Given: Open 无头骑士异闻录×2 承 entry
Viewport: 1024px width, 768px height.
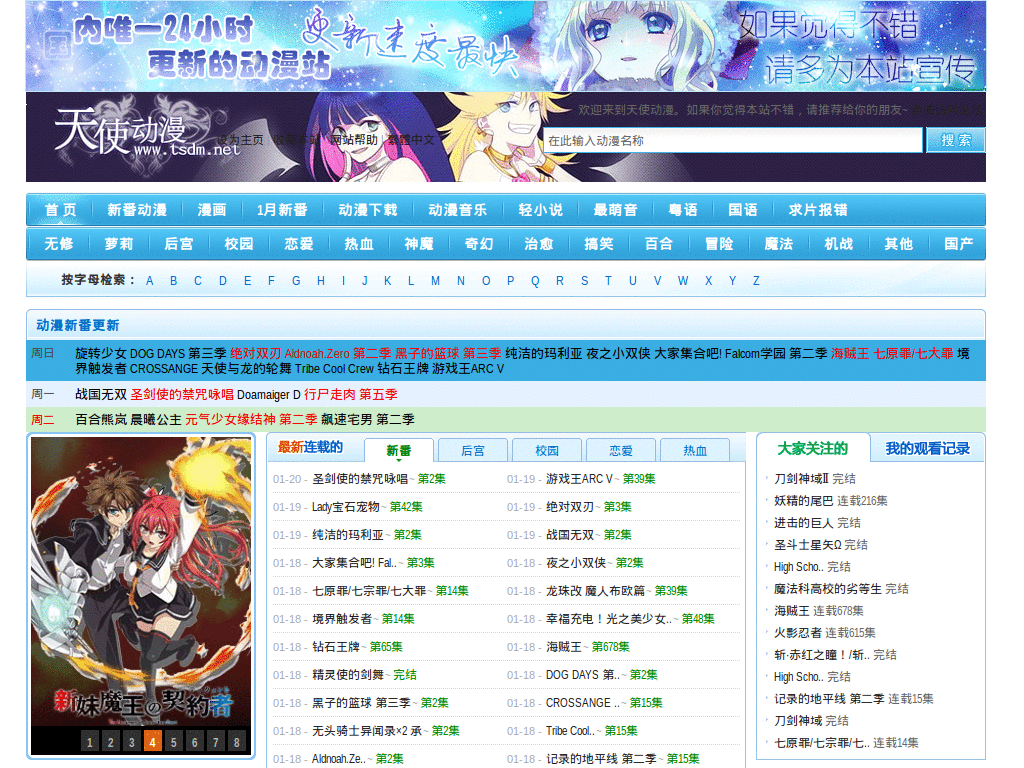Looking at the screenshot, I should click(367, 731).
